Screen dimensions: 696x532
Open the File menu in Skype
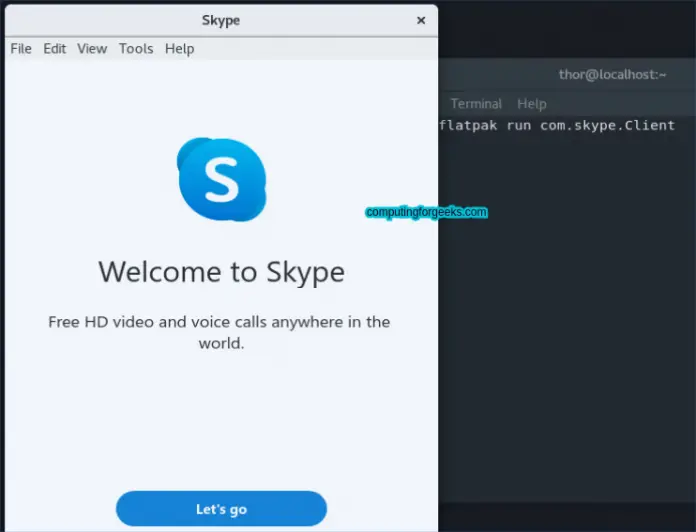(x=21, y=48)
